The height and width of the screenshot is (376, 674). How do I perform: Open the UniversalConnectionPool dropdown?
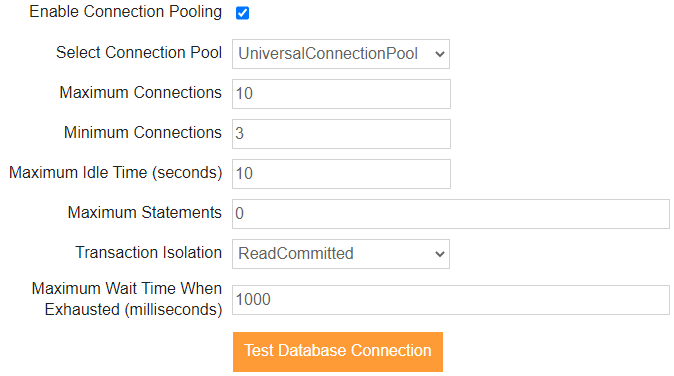click(341, 54)
